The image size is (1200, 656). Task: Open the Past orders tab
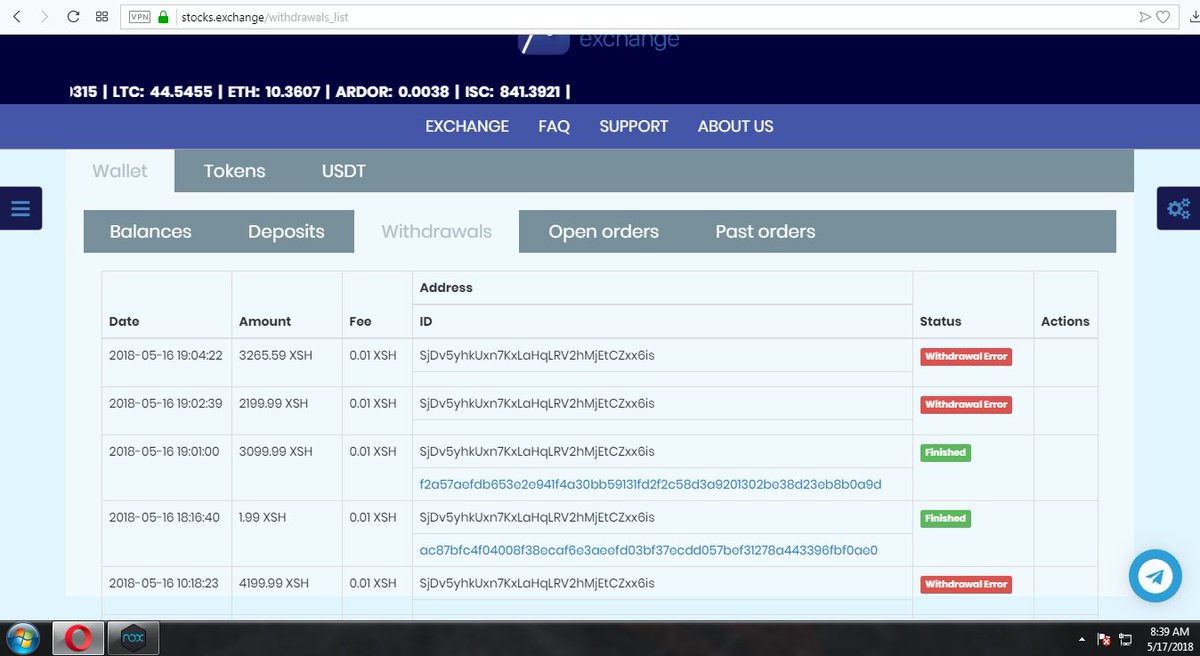click(x=766, y=231)
